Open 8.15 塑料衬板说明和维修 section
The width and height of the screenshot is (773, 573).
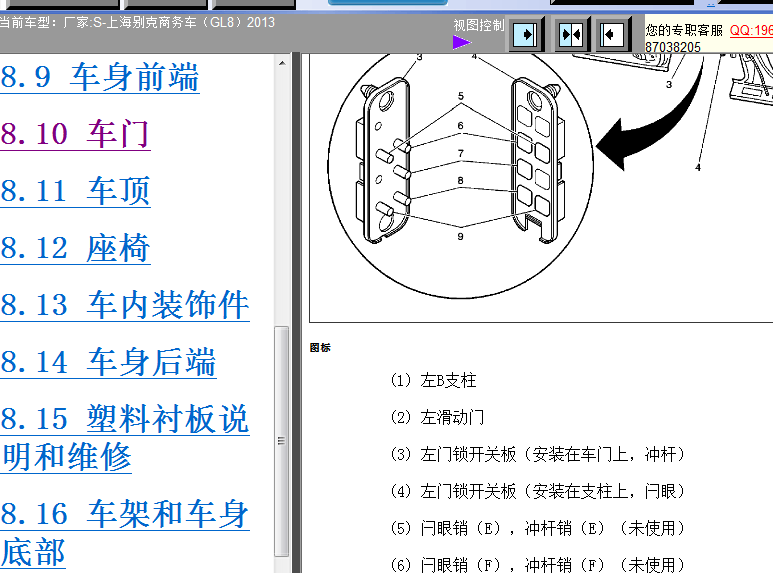(125, 437)
